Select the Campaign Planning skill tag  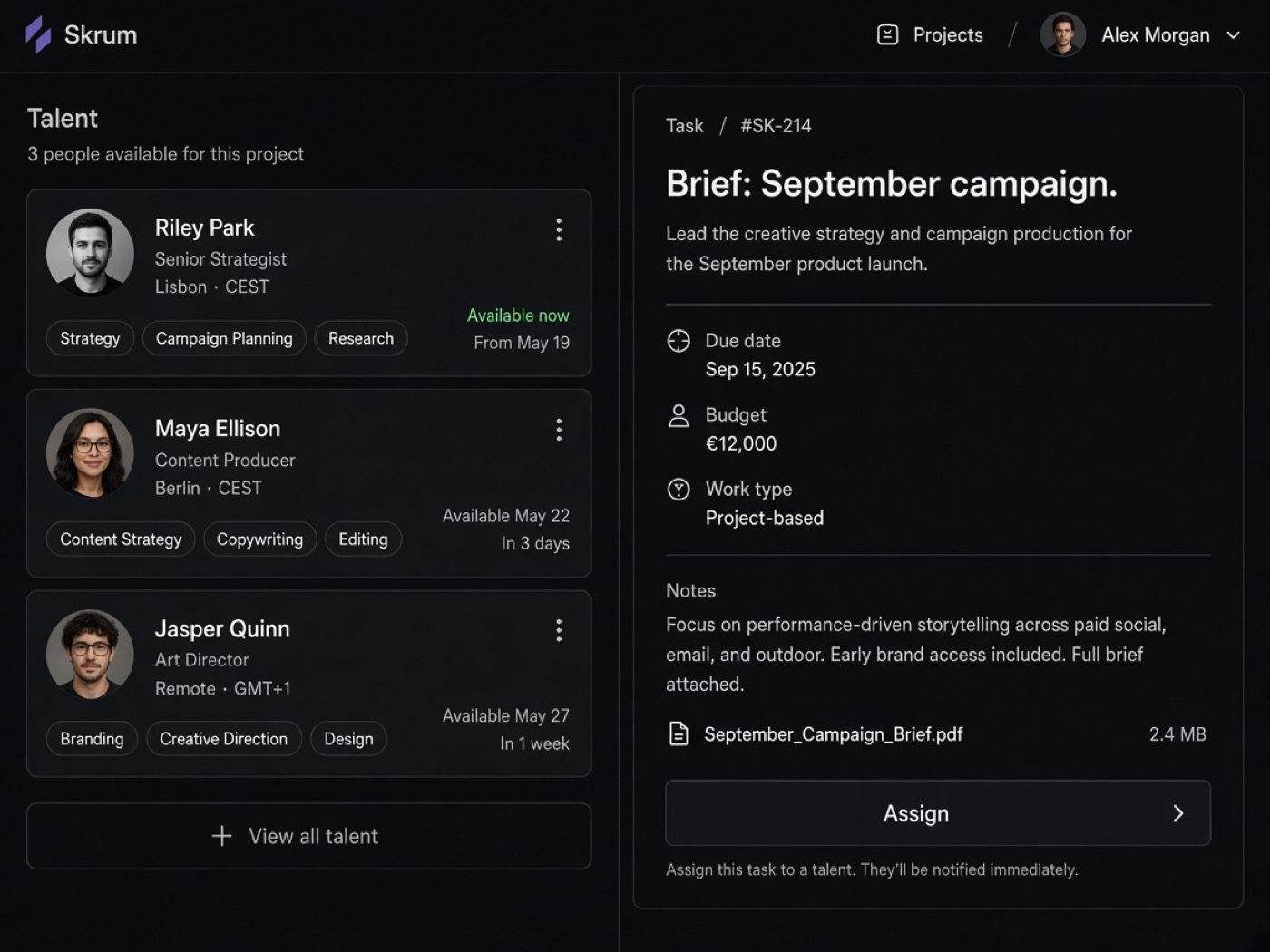pos(224,338)
